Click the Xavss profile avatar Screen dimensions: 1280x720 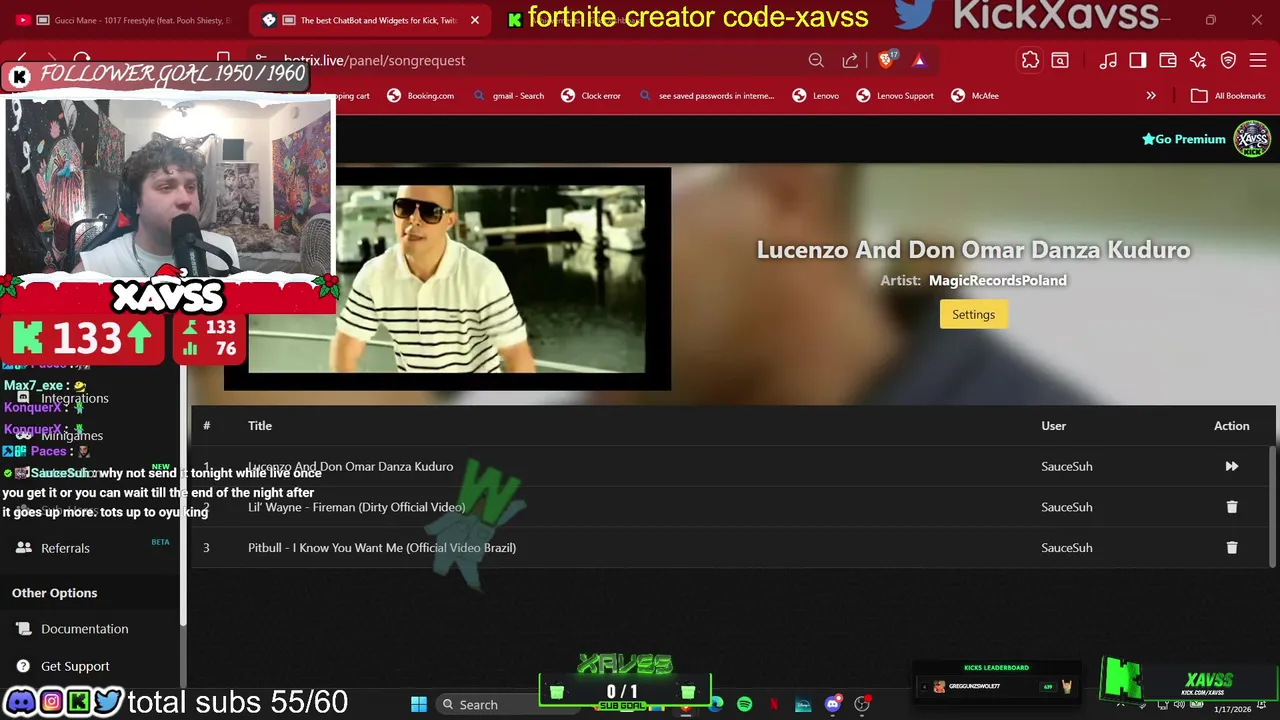[x=1252, y=139]
